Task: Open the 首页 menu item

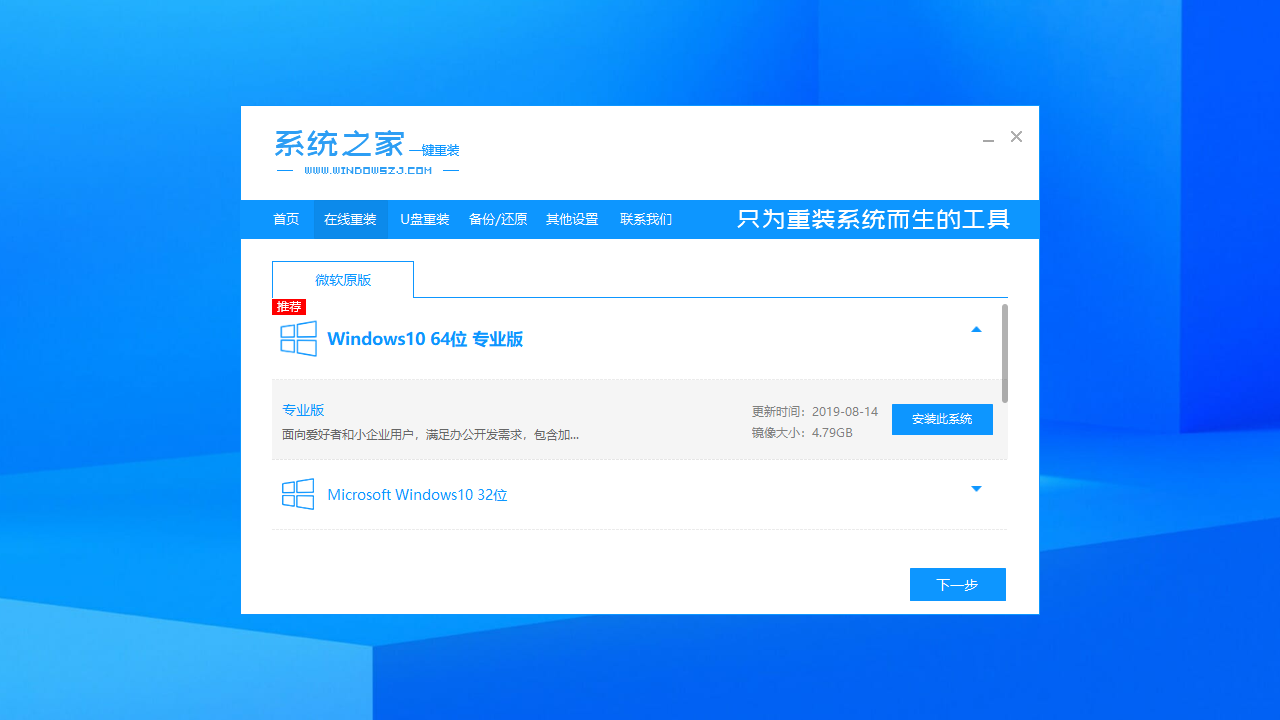Action: click(x=286, y=219)
